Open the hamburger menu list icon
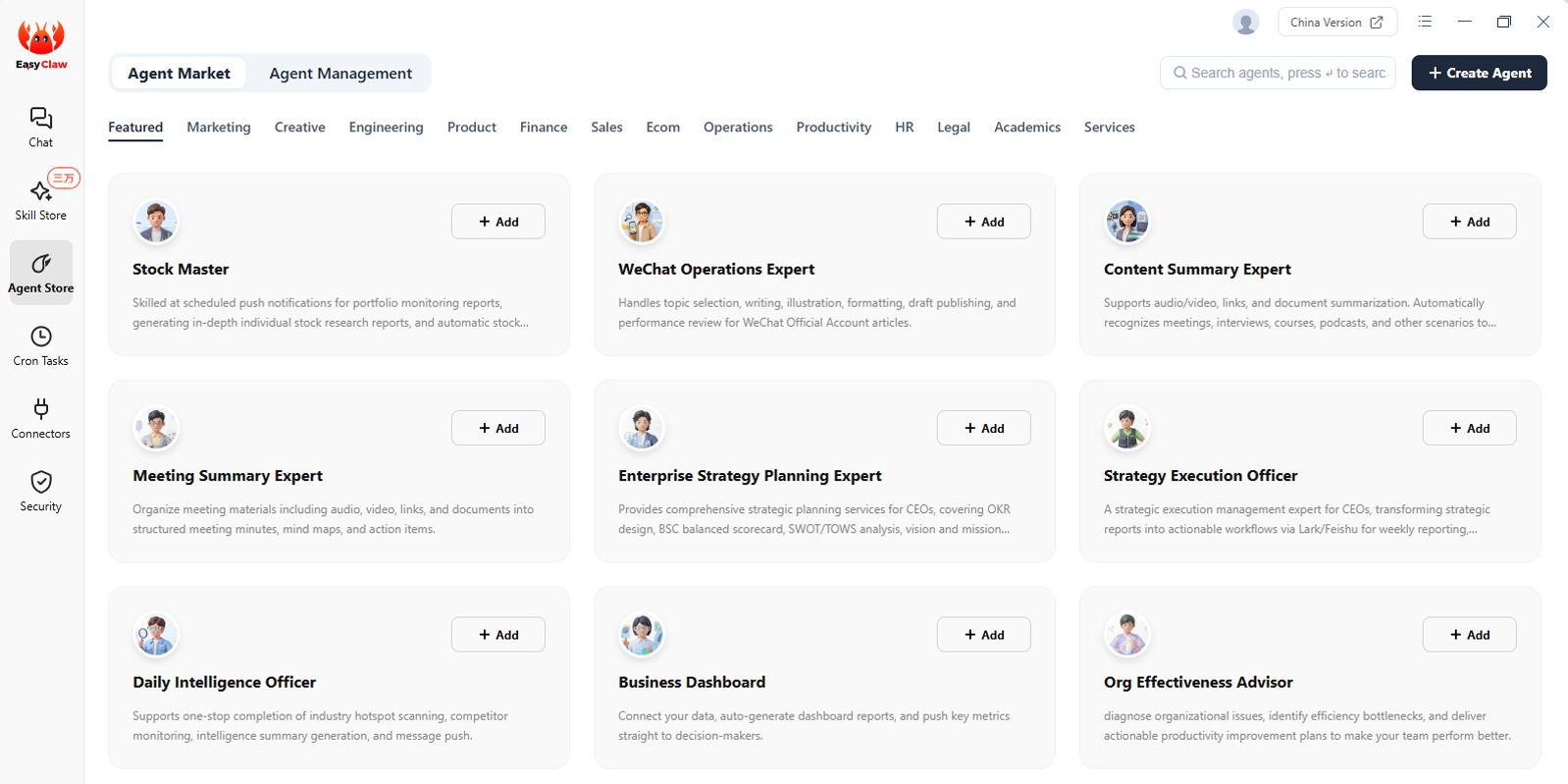Viewport: 1568px width, 784px height. point(1425,22)
